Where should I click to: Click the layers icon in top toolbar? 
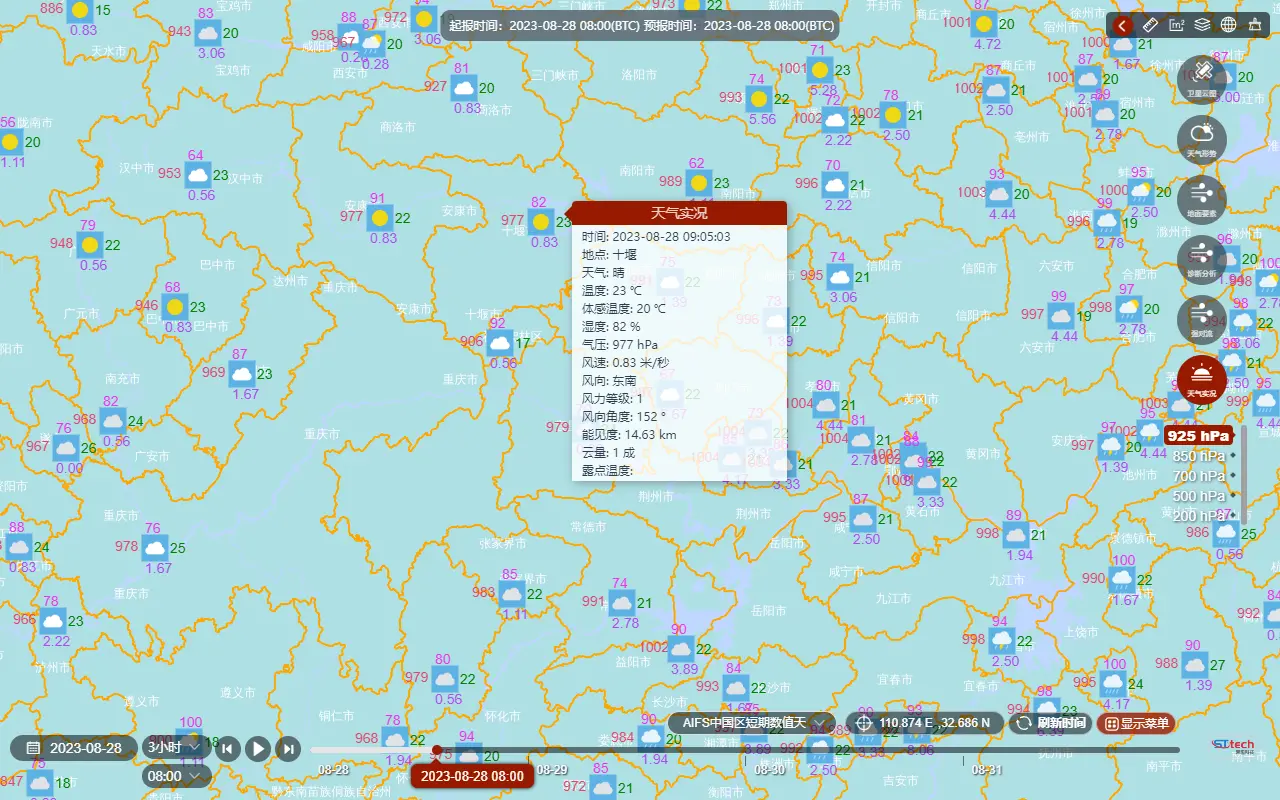tap(1201, 25)
